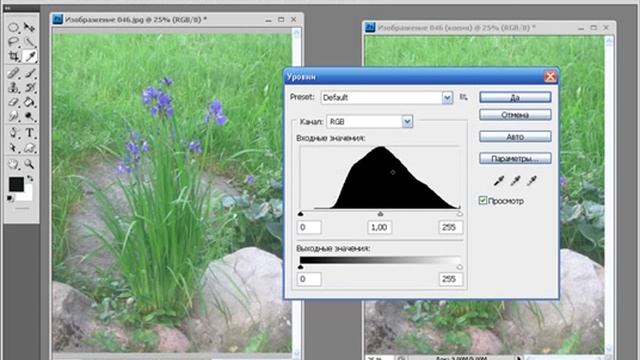Image resolution: width=640 pixels, height=360 pixels.
Task: Swap foreground and background colors
Action: [x=30, y=179]
